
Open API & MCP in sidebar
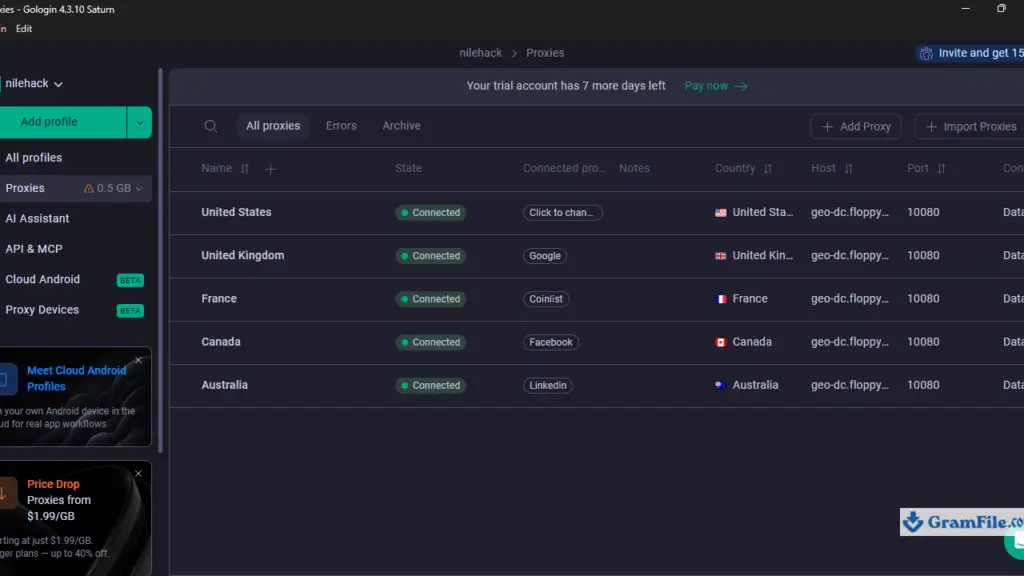click(x=34, y=249)
